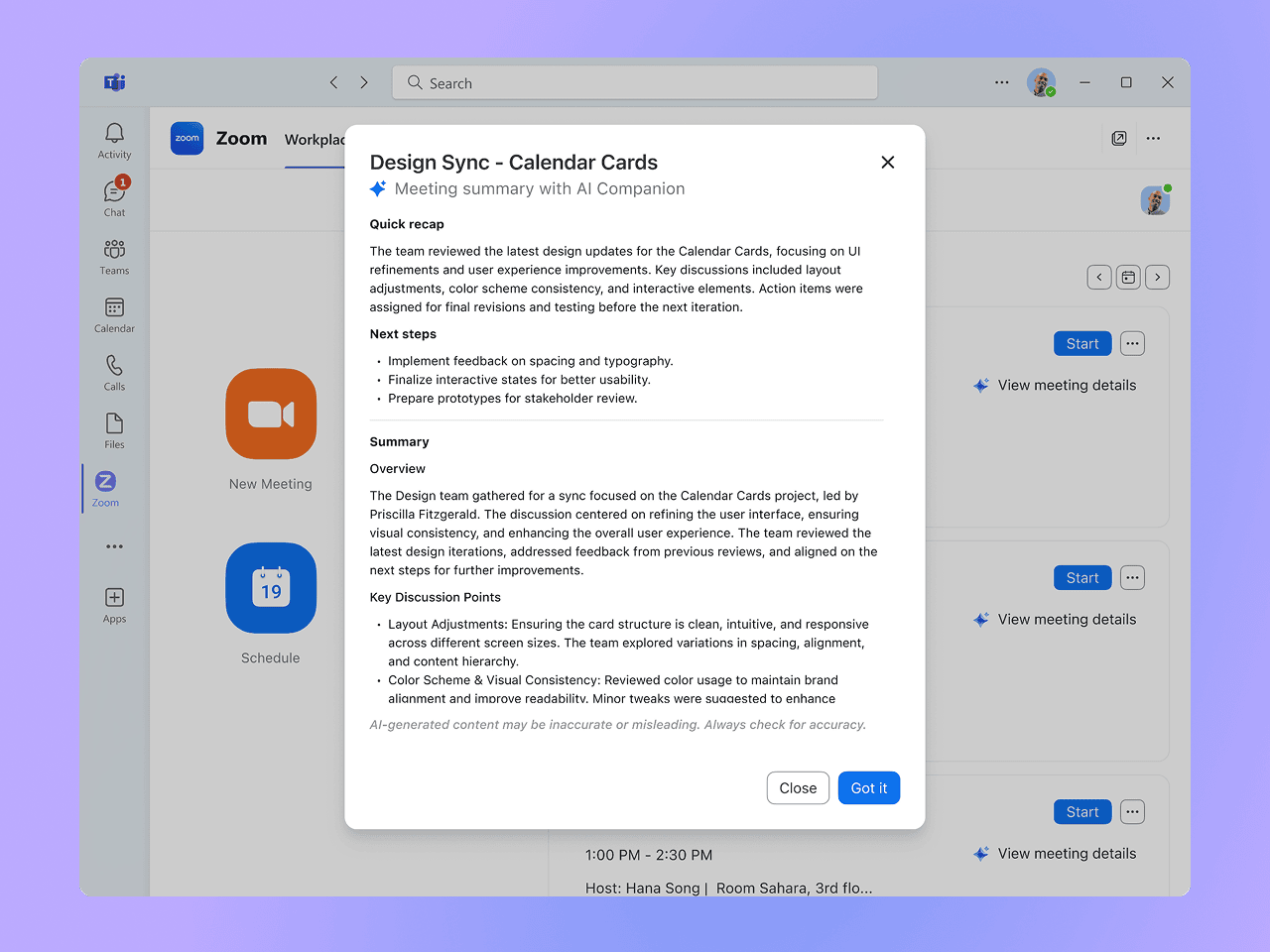Viewport: 1270px width, 952px height.
Task: Go to Teams in sidebar
Action: coord(114,256)
